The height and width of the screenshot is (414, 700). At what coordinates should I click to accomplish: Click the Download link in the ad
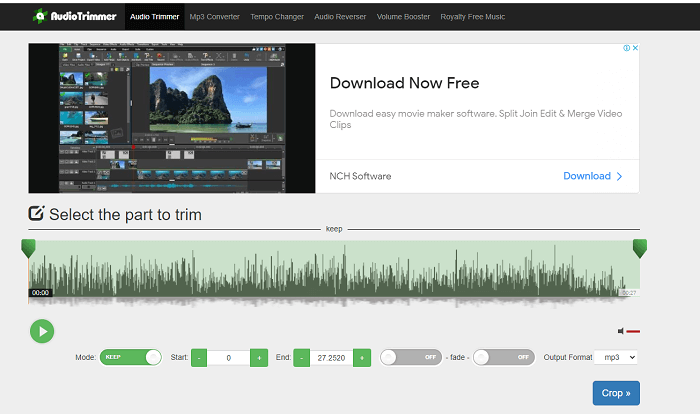(x=592, y=176)
